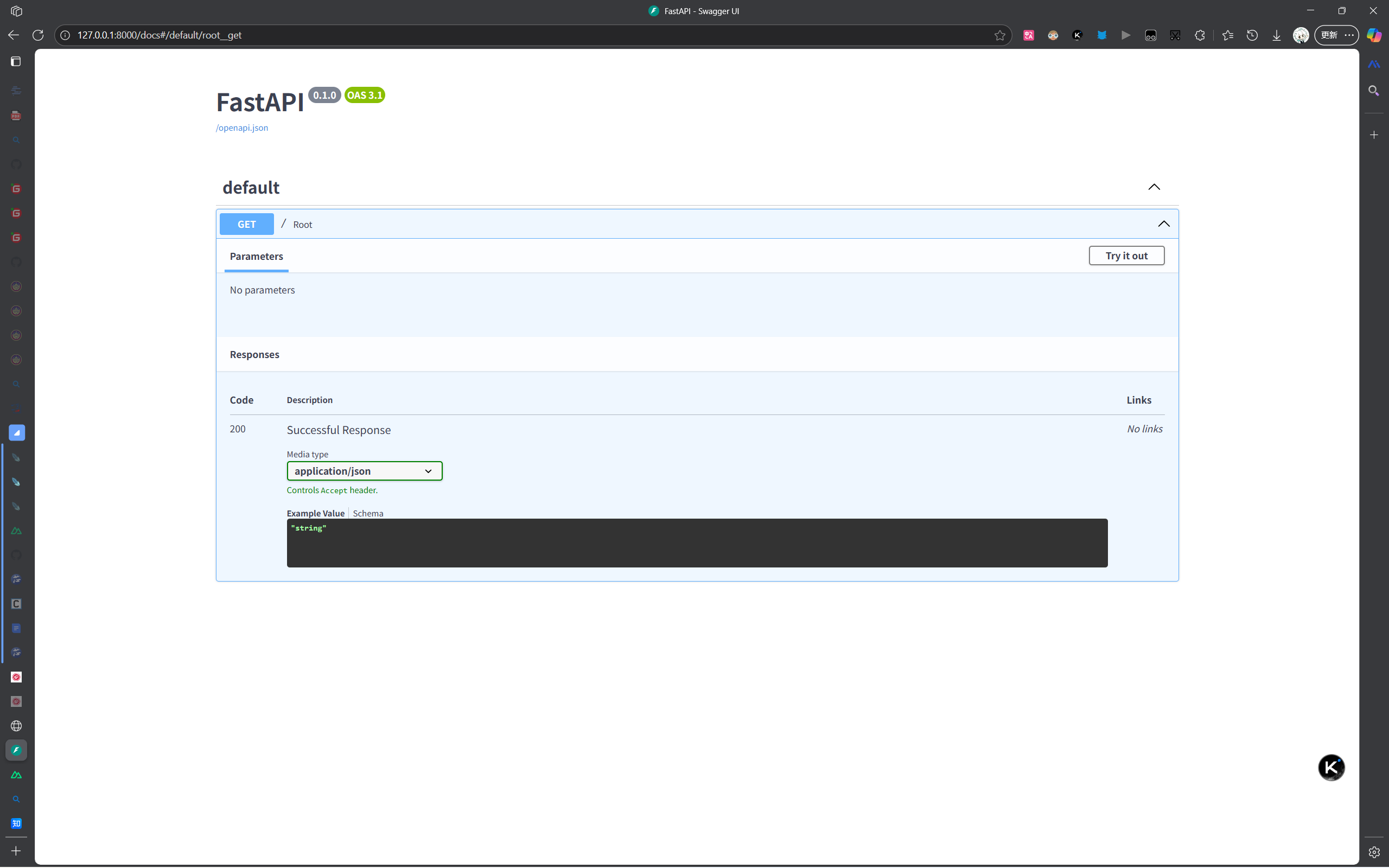Image resolution: width=1389 pixels, height=868 pixels.
Task: Click the search icon in the sidebar
Action: point(16,139)
